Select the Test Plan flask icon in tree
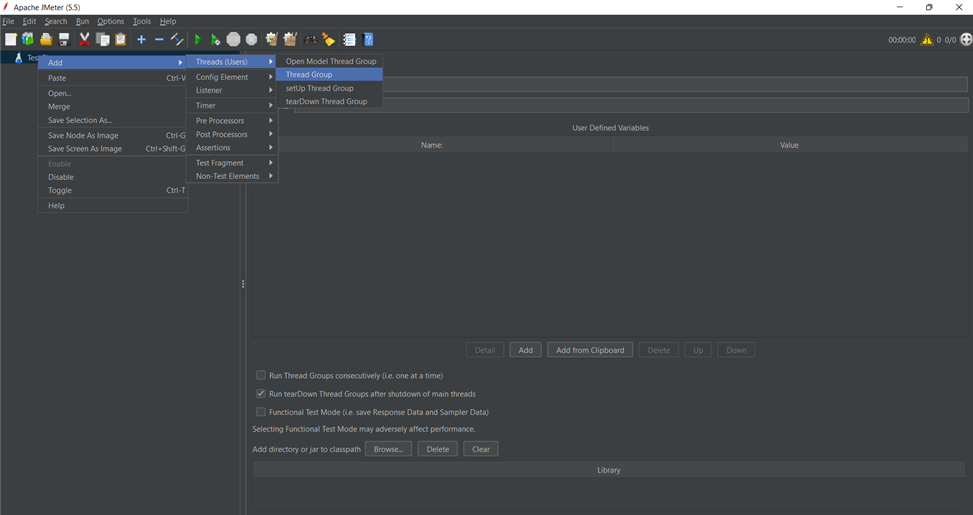973x515 pixels. coord(19,58)
